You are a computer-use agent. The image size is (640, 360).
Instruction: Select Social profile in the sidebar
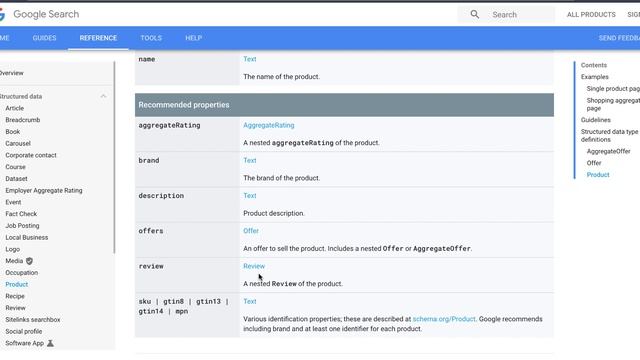[x=24, y=331]
